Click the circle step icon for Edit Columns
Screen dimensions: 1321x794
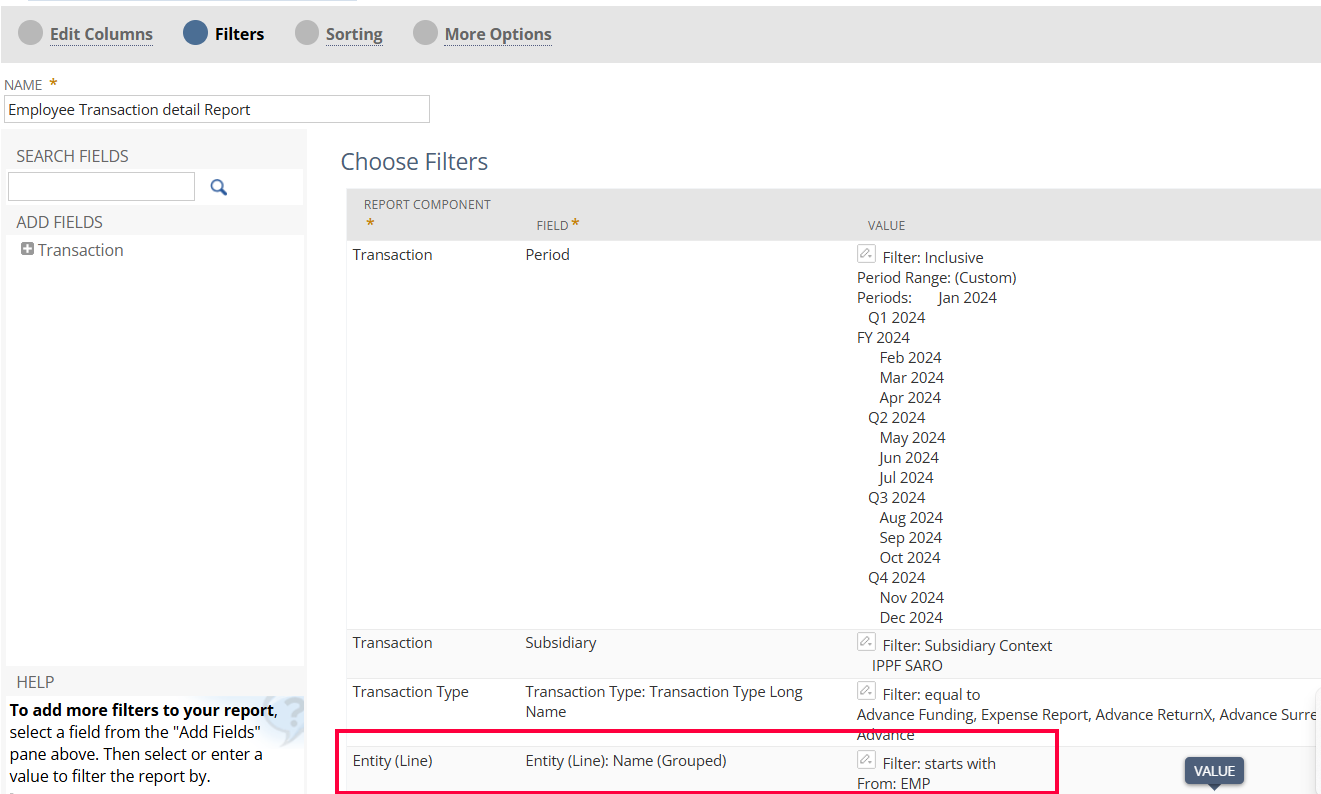31,33
